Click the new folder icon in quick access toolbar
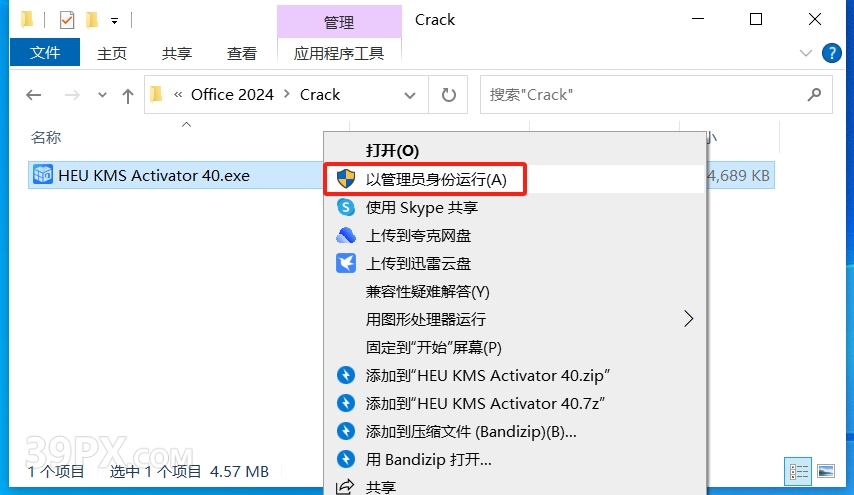 click(92, 21)
